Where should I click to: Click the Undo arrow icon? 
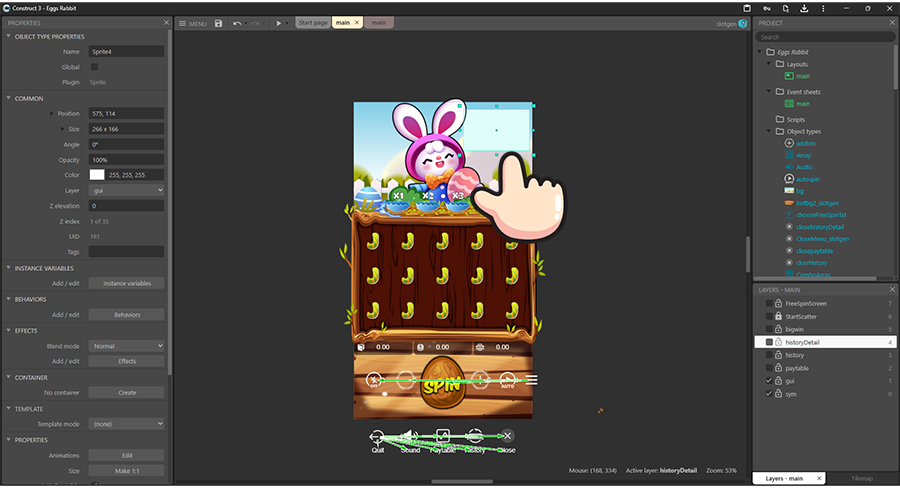237,23
